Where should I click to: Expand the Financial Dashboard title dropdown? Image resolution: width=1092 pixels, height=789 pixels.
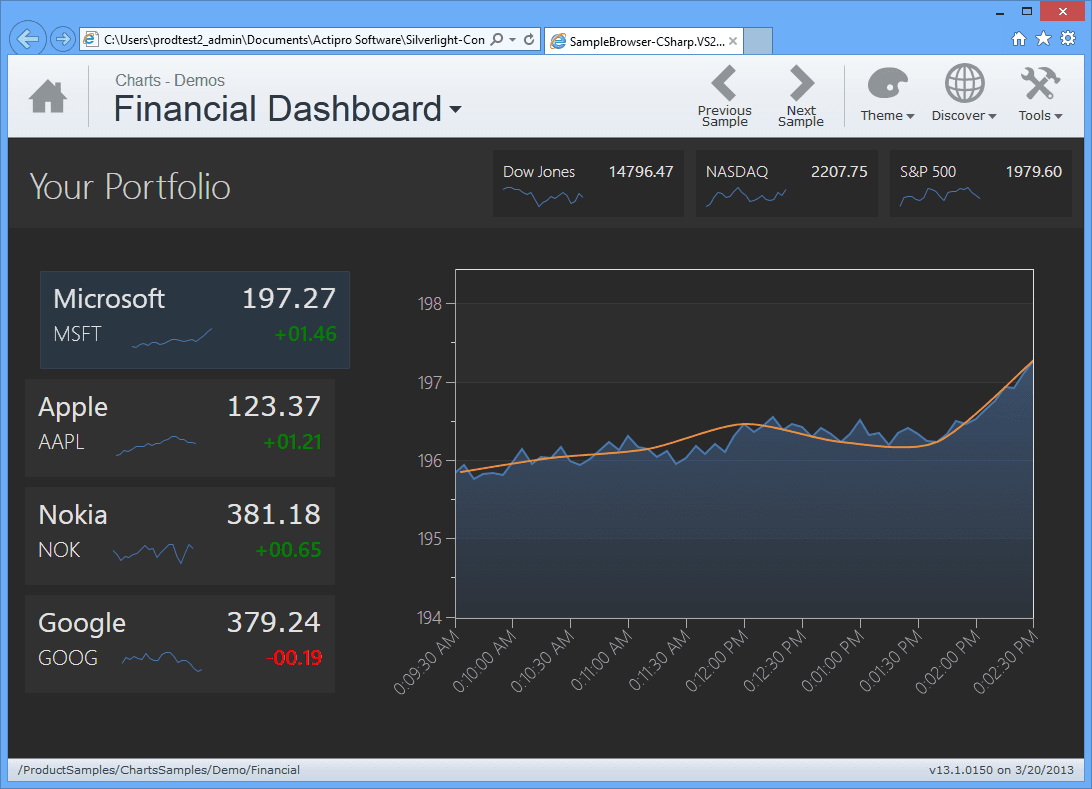pos(455,109)
